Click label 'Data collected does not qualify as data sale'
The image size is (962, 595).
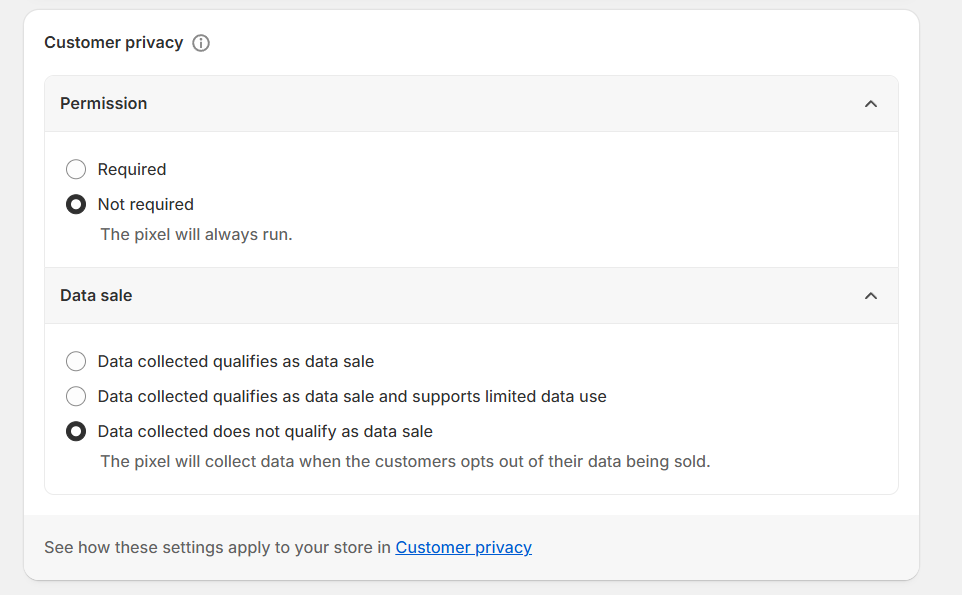(x=265, y=432)
